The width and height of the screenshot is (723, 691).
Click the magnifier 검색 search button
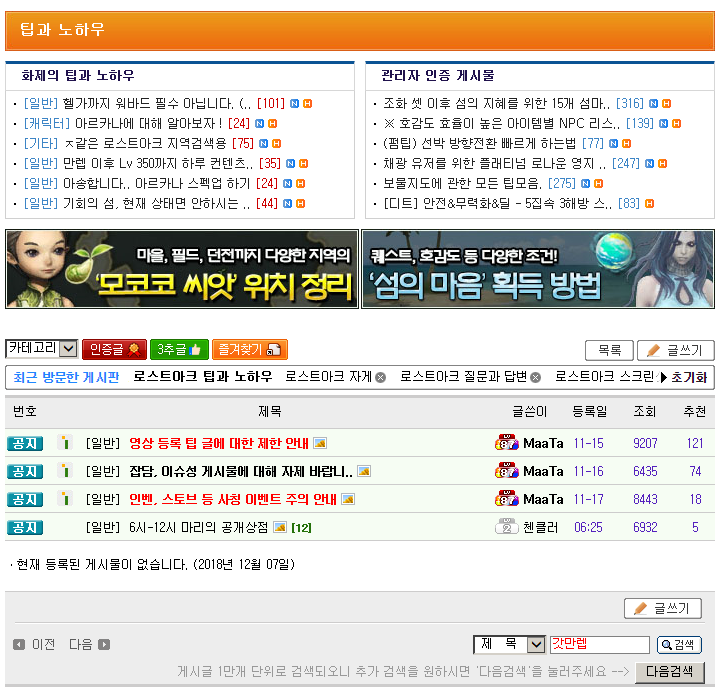pyautogui.click(x=679, y=645)
